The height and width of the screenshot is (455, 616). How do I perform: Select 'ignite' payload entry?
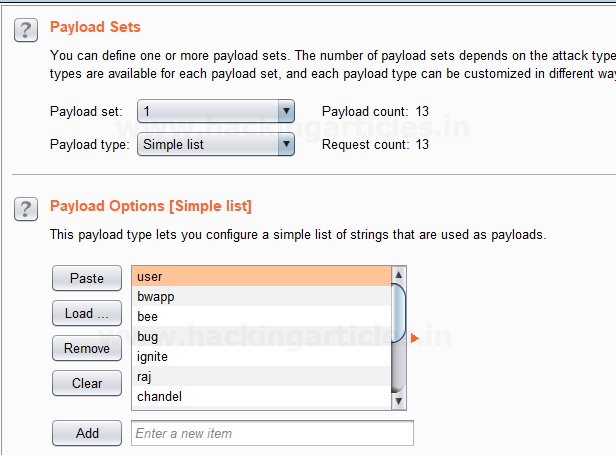tap(260, 357)
